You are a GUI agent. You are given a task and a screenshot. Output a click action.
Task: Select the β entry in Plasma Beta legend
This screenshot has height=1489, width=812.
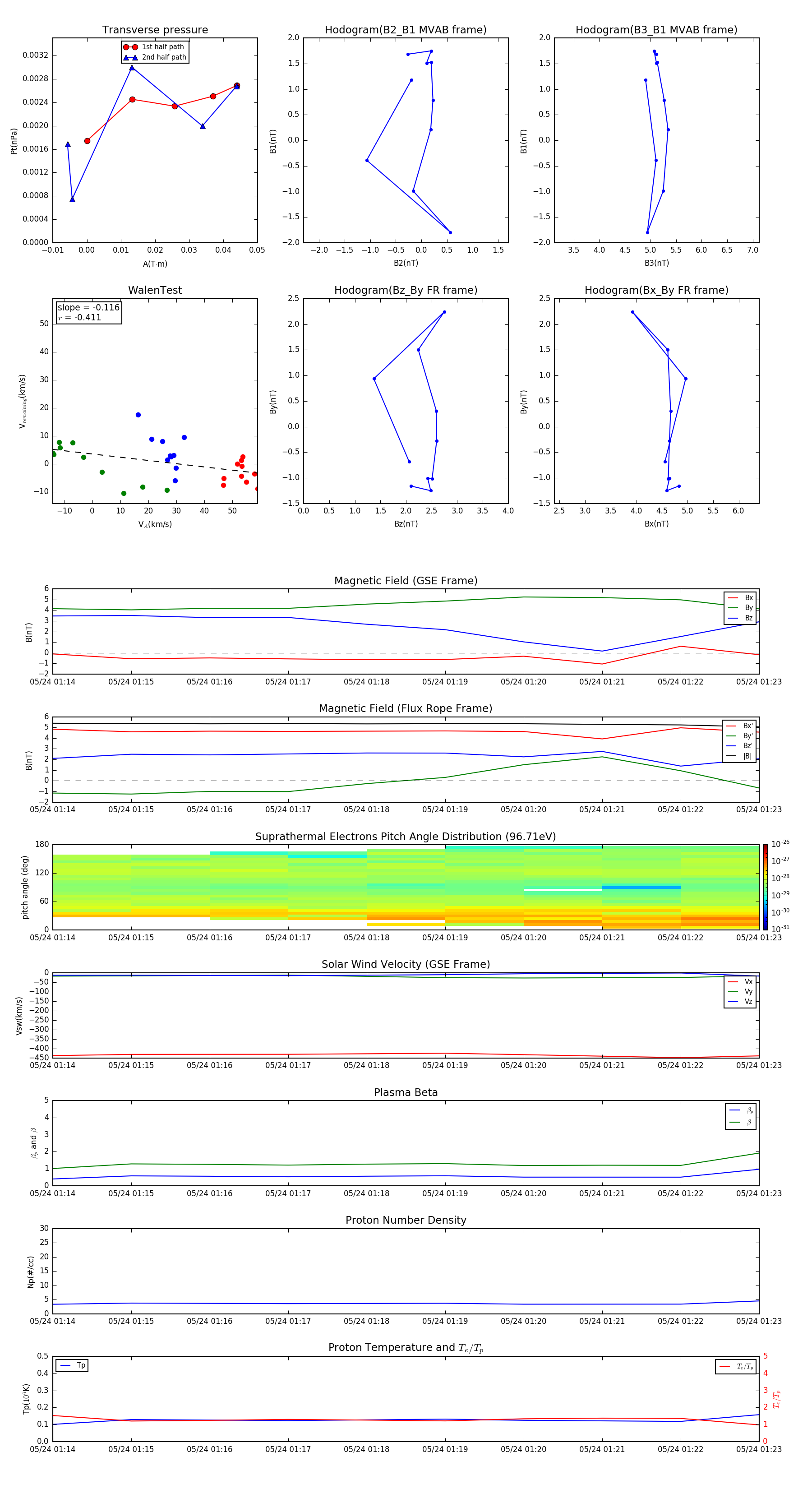tap(741, 1122)
